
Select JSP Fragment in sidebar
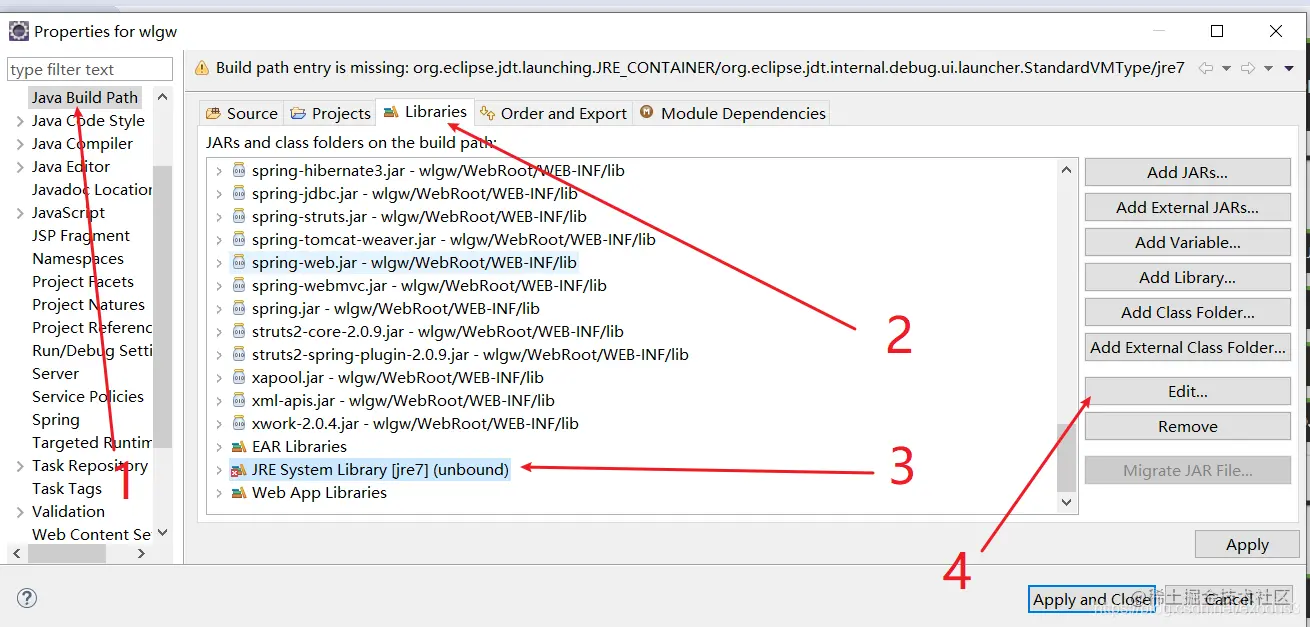tap(81, 235)
